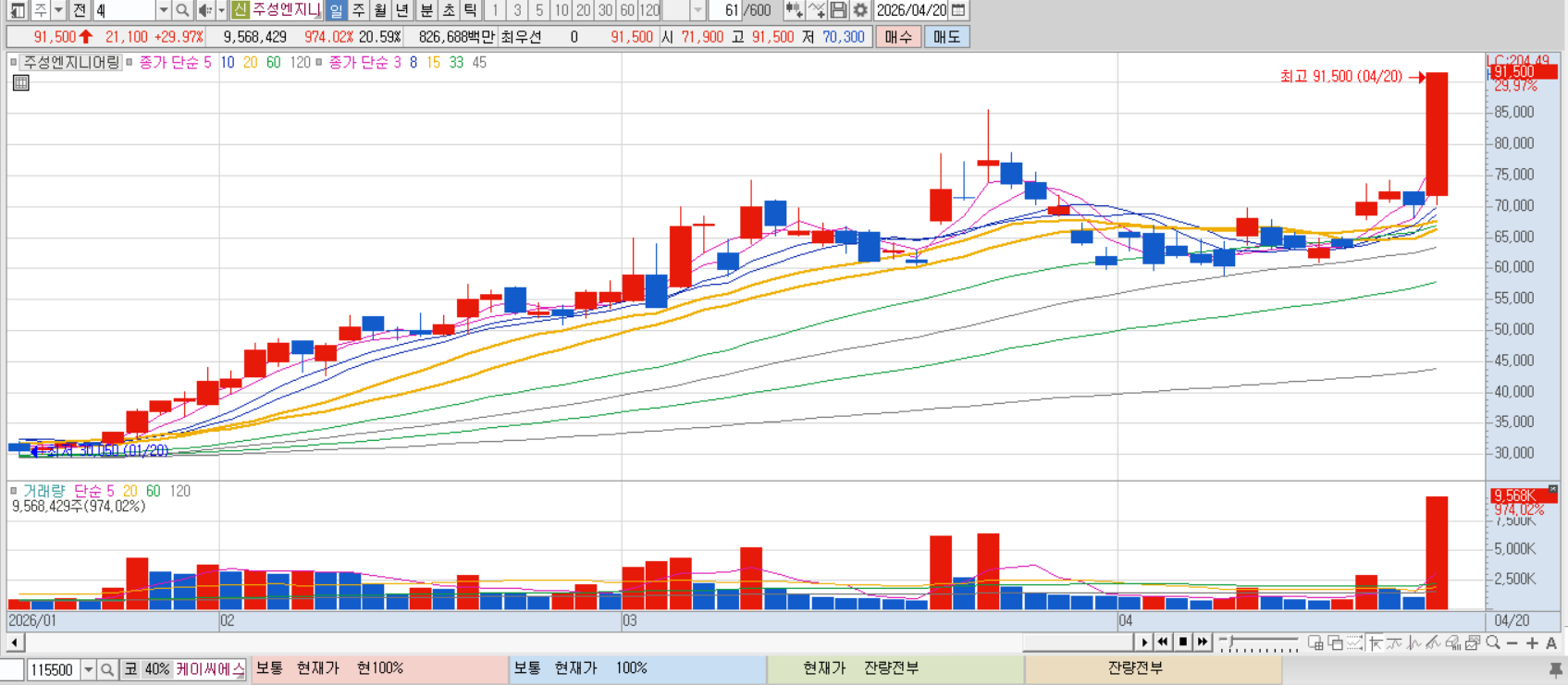Screen dimensions: 1568x685
Task: Adjust the chart zoom slider
Action: point(1259,642)
